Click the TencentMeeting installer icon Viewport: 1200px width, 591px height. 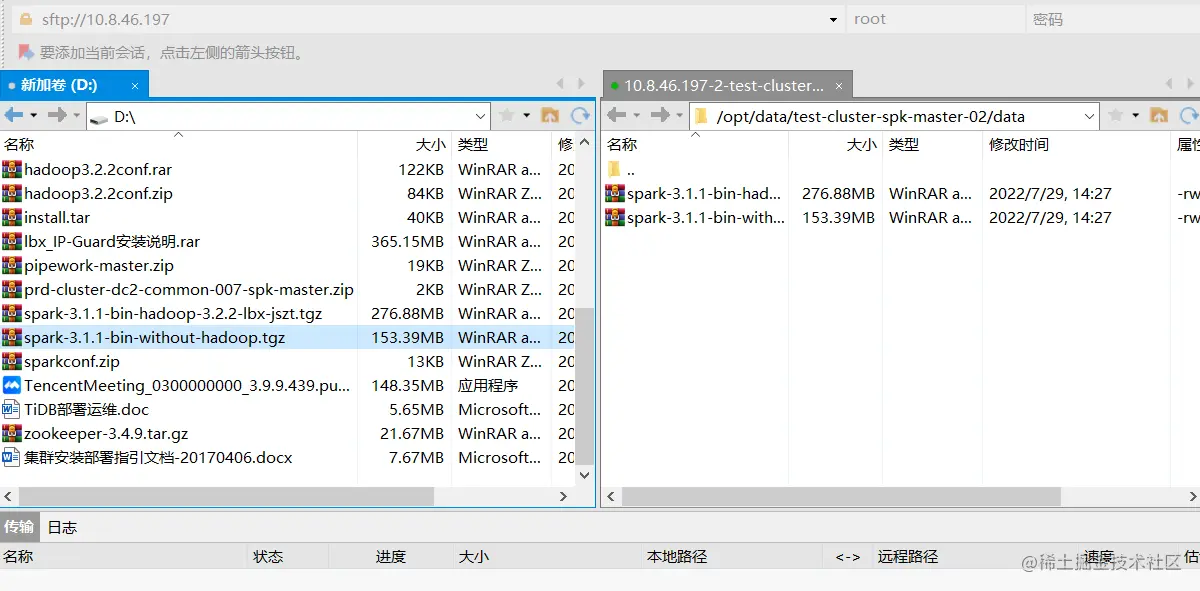click(x=12, y=385)
